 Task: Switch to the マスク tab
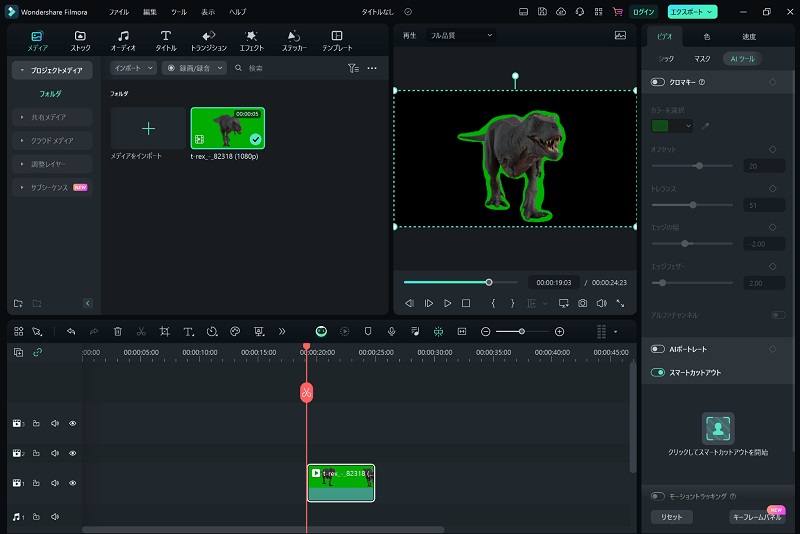click(x=702, y=59)
